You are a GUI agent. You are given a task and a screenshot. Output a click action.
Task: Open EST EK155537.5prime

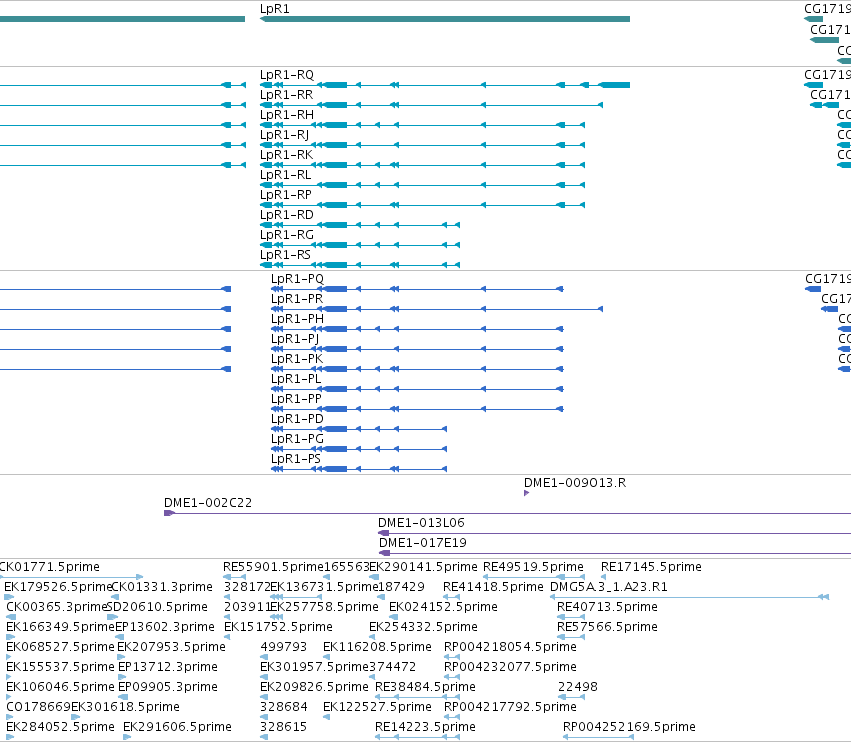point(60,667)
